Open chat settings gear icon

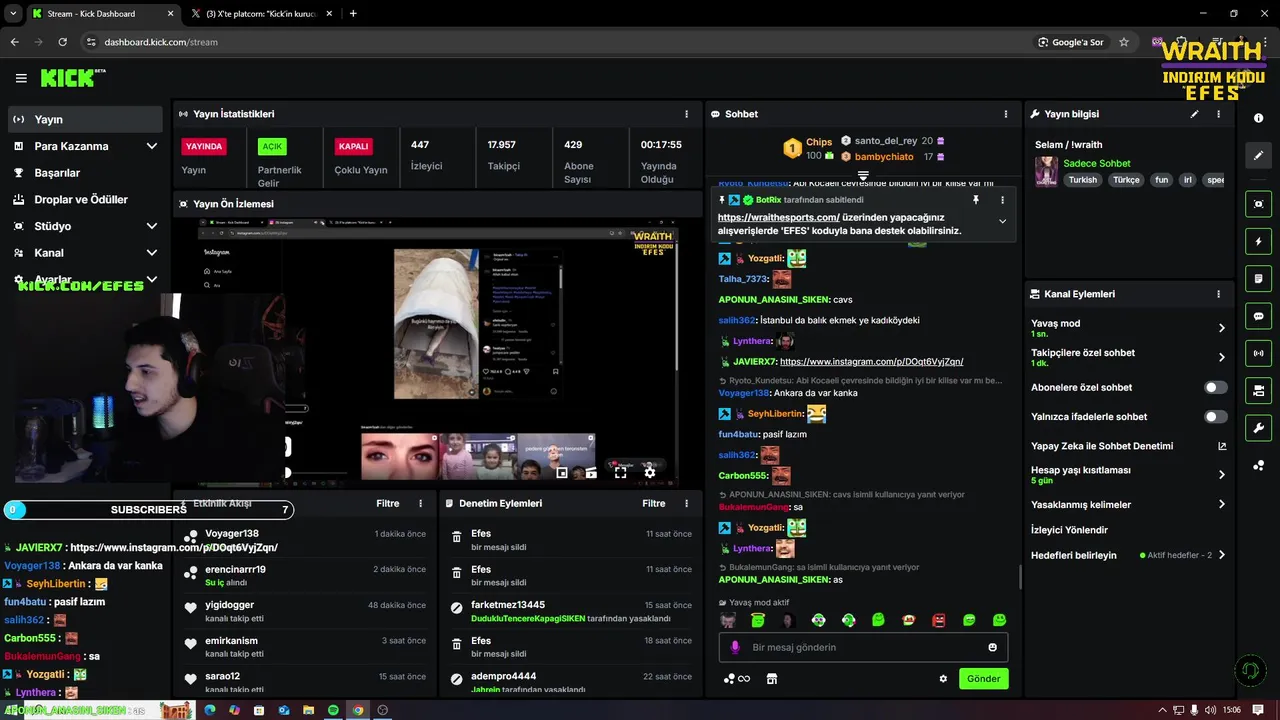tap(942, 679)
